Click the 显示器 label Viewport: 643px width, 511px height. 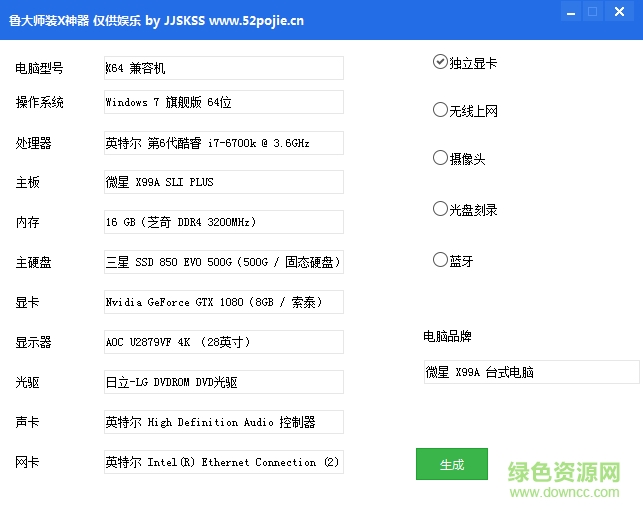pyautogui.click(x=34, y=342)
